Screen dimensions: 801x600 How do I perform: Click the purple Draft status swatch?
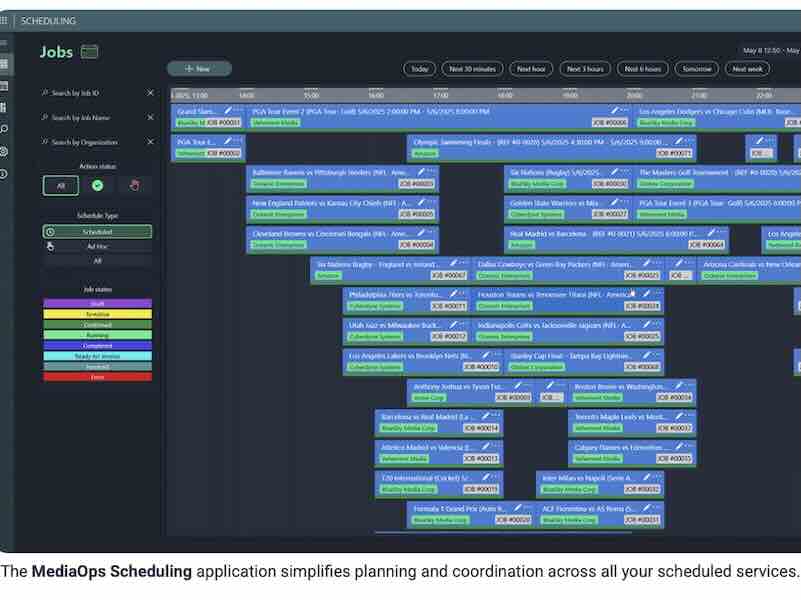[97, 302]
